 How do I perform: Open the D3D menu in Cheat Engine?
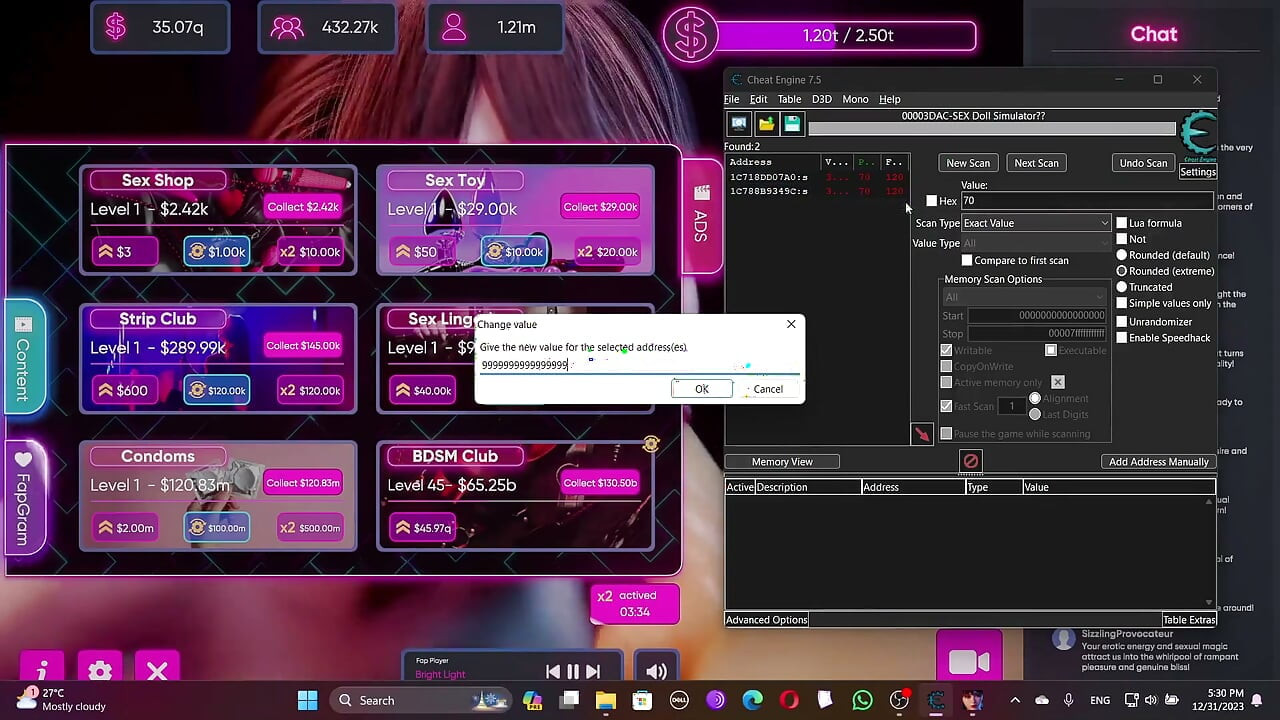(x=822, y=99)
